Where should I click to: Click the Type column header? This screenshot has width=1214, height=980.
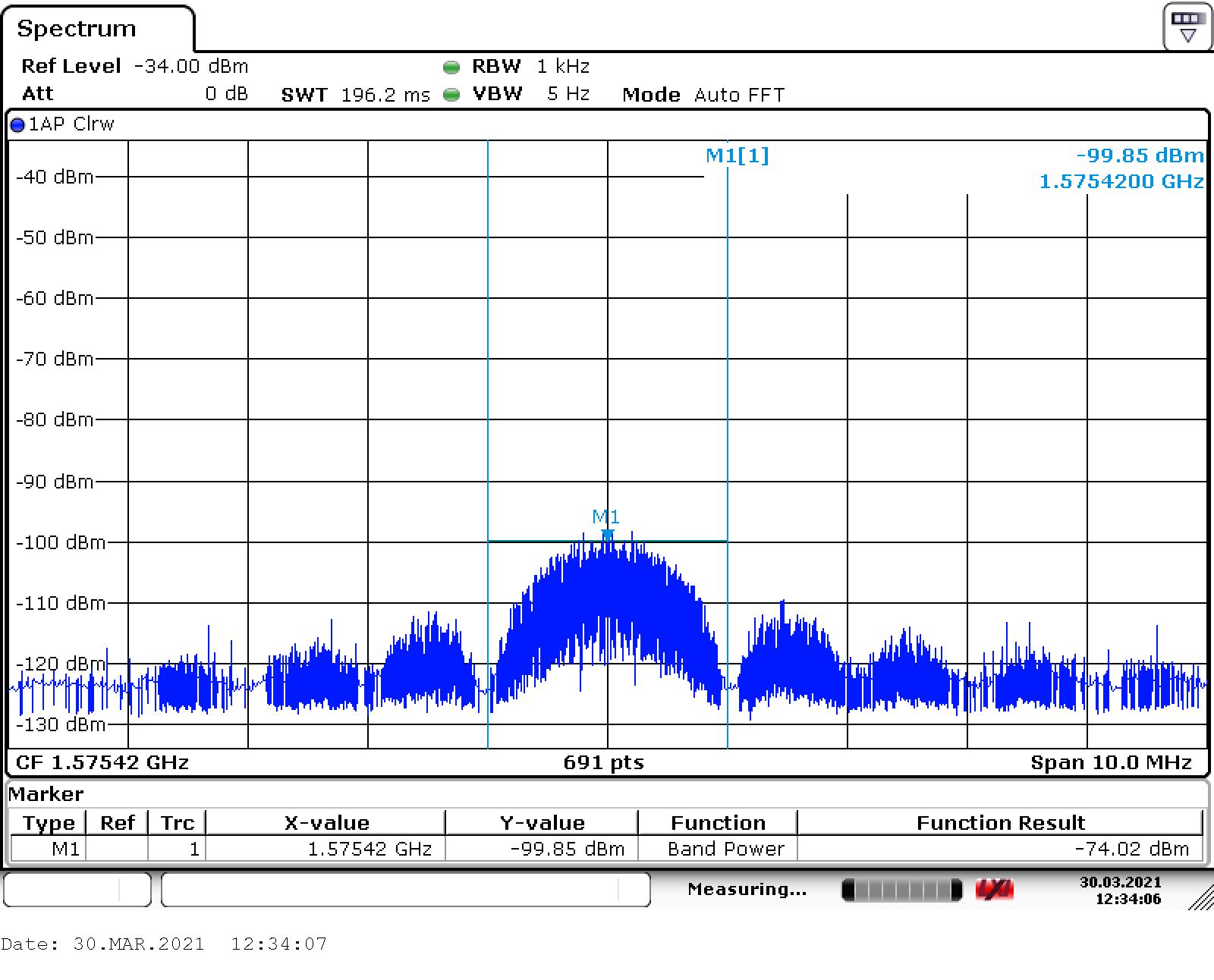click(x=49, y=823)
